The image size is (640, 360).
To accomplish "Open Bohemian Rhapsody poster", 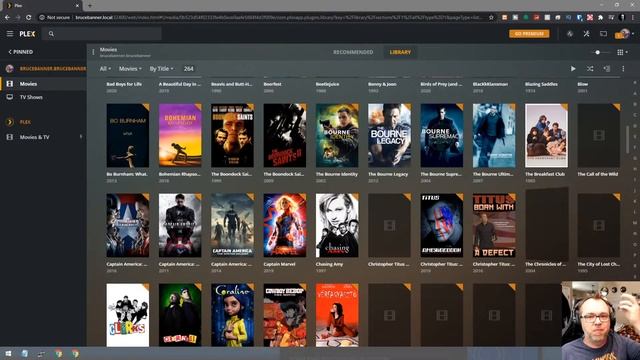I will pyautogui.click(x=180, y=136).
